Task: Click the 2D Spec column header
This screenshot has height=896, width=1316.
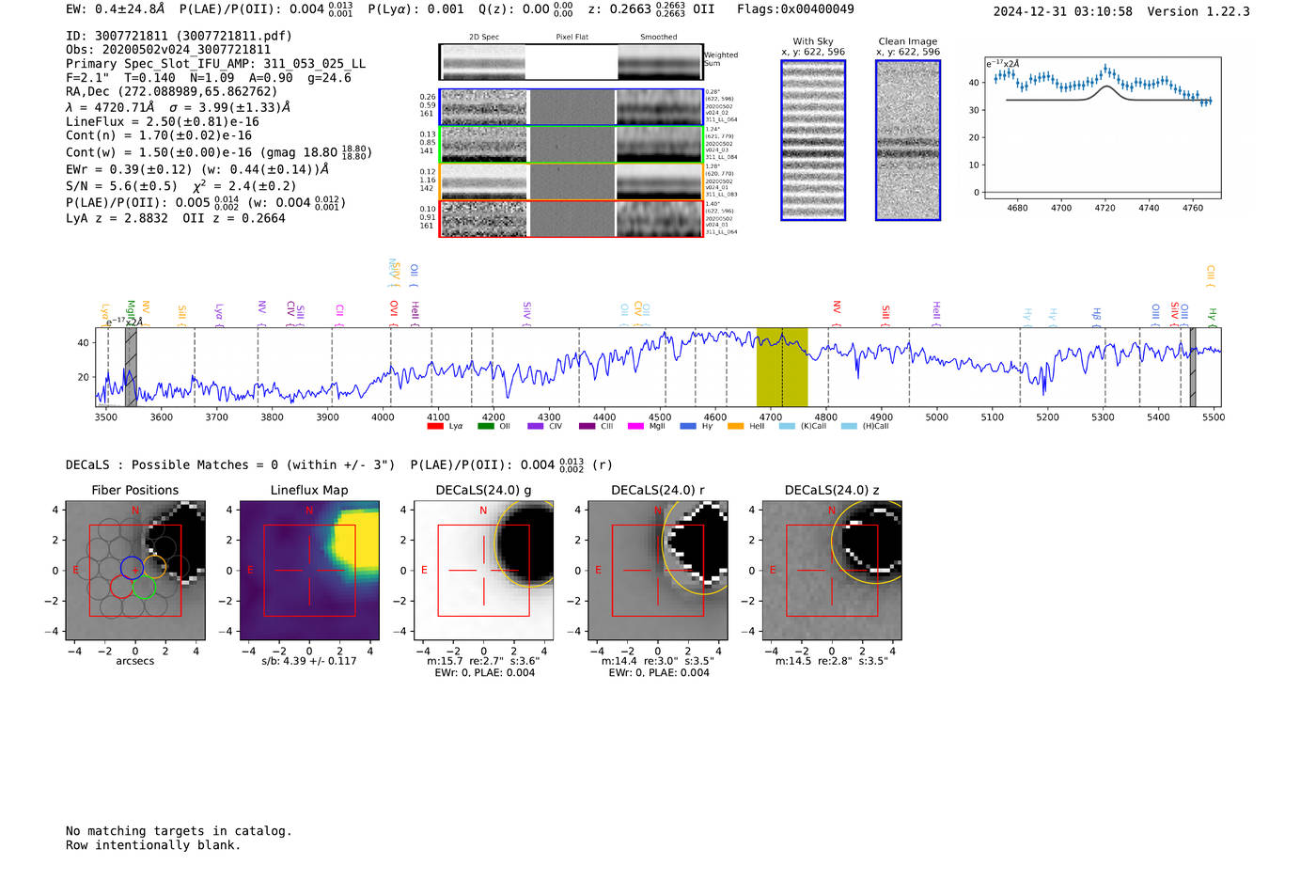Action: 484,38
